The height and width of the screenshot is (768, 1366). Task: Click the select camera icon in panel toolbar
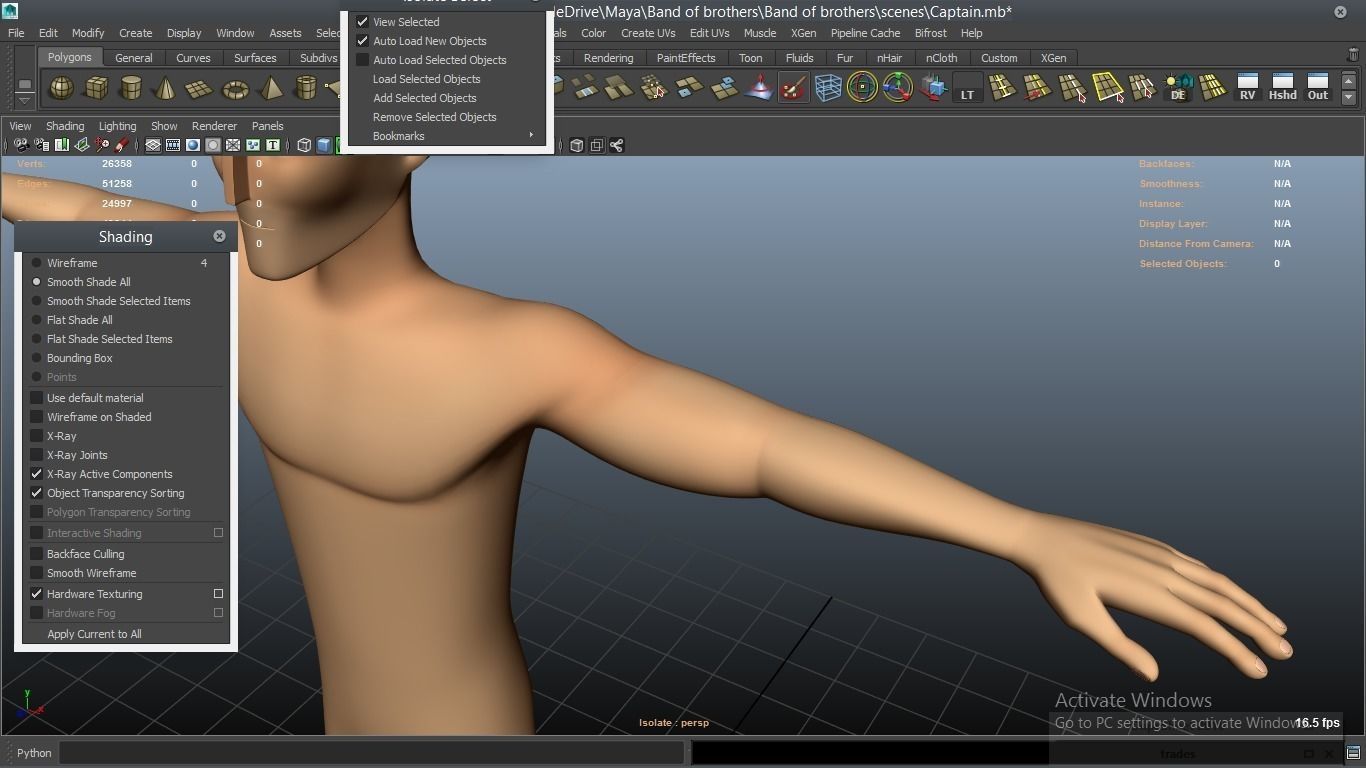point(21,145)
